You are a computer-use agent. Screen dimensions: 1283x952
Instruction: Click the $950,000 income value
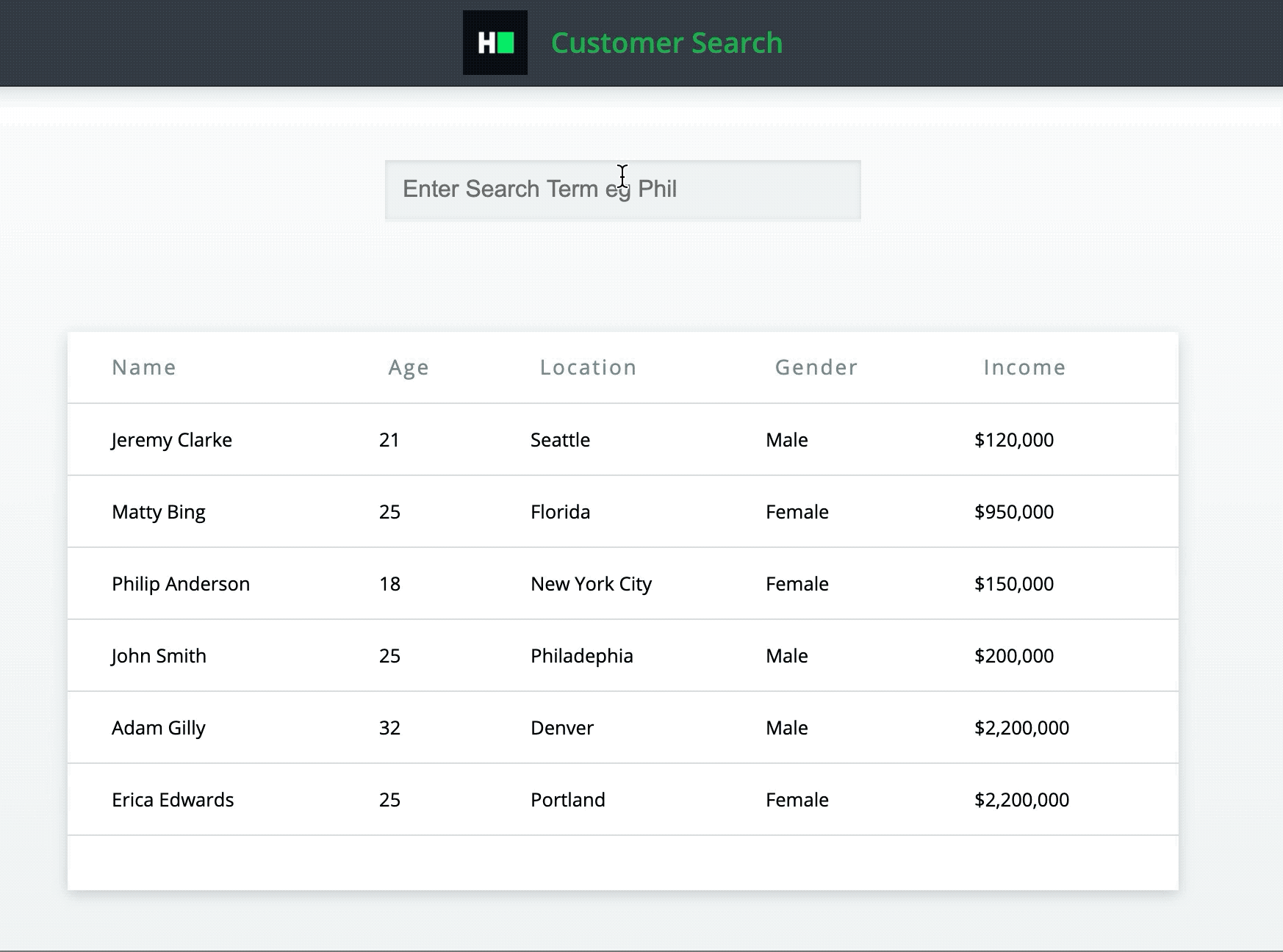pyautogui.click(x=1014, y=511)
